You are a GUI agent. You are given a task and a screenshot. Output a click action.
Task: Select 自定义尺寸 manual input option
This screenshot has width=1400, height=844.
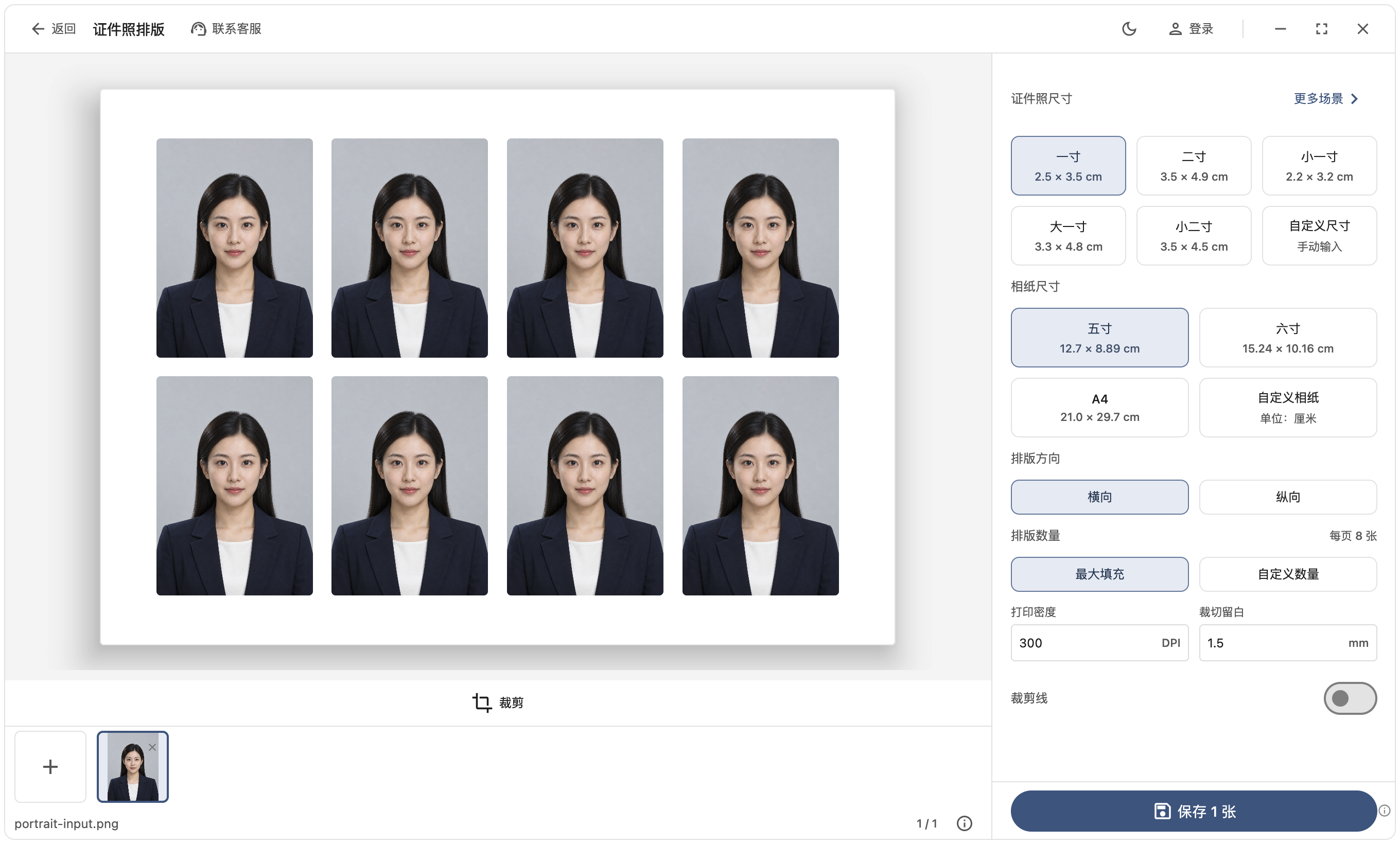[x=1319, y=236]
